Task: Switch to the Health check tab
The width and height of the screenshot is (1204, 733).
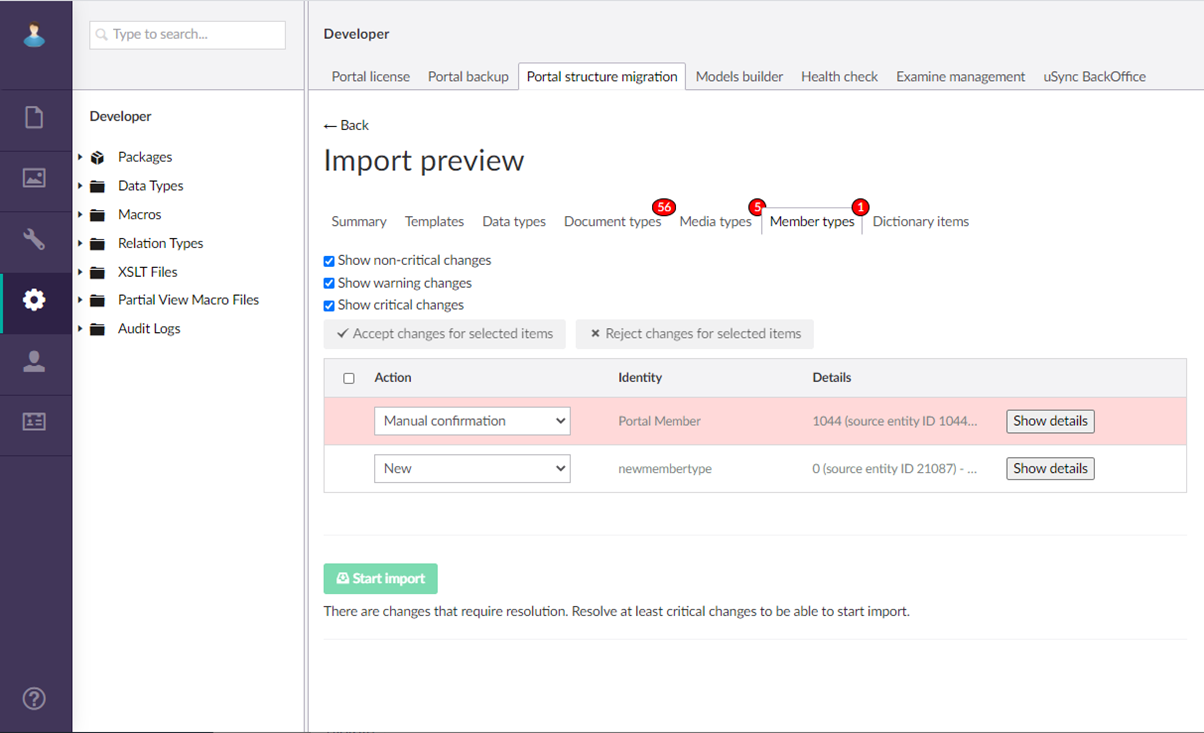Action: [x=839, y=76]
